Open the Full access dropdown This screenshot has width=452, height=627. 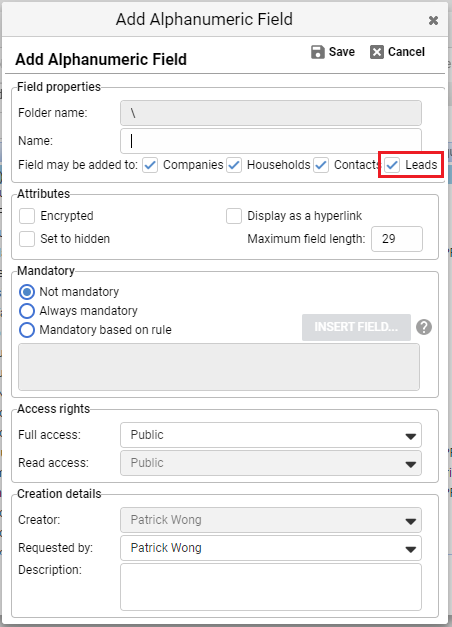271,435
